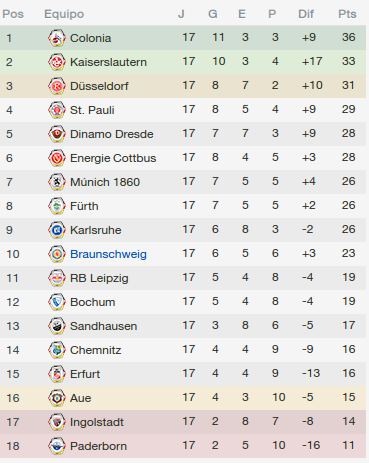
Task: Sort standings by Pos header
Action: click(13, 14)
